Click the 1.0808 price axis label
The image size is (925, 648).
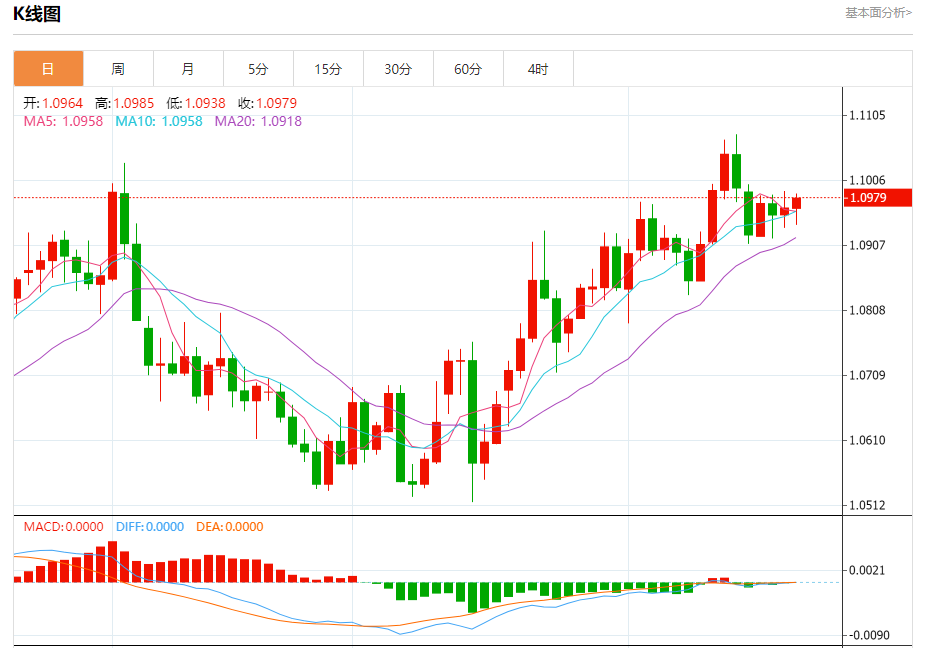coord(867,310)
